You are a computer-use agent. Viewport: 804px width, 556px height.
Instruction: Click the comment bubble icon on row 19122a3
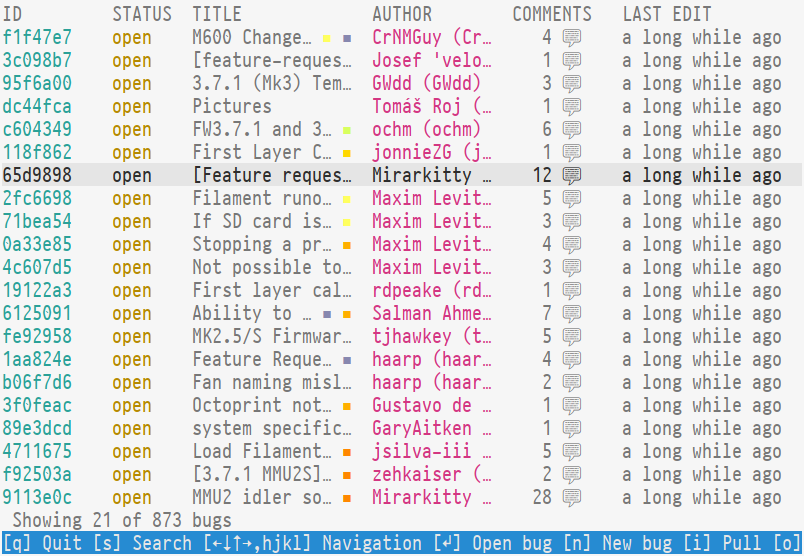[x=572, y=291]
